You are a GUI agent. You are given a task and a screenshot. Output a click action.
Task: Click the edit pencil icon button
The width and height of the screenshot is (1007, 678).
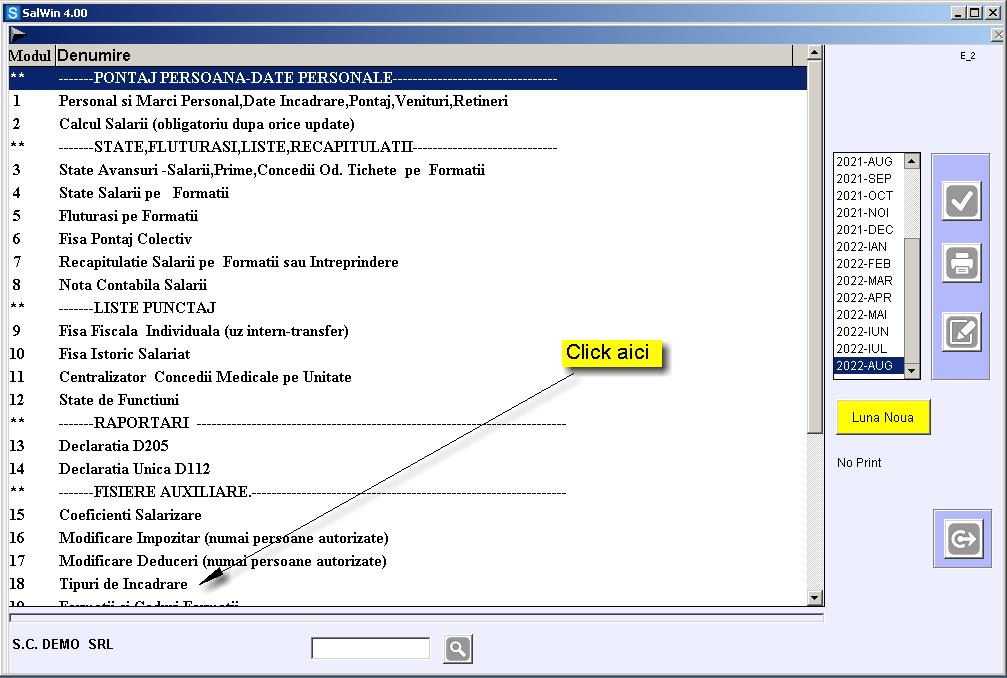962,332
